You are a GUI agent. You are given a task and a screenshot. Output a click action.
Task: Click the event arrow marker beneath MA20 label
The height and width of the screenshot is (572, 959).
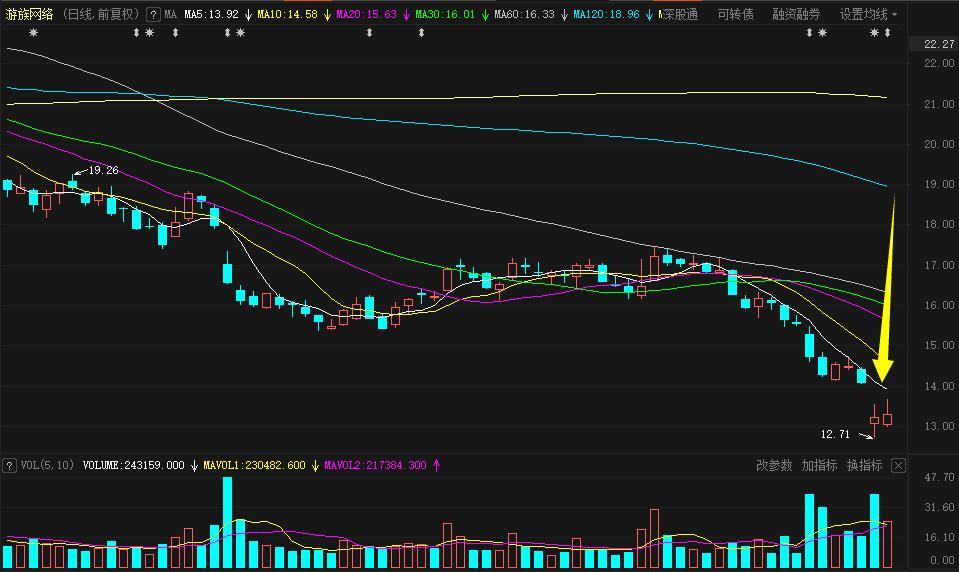[369, 32]
